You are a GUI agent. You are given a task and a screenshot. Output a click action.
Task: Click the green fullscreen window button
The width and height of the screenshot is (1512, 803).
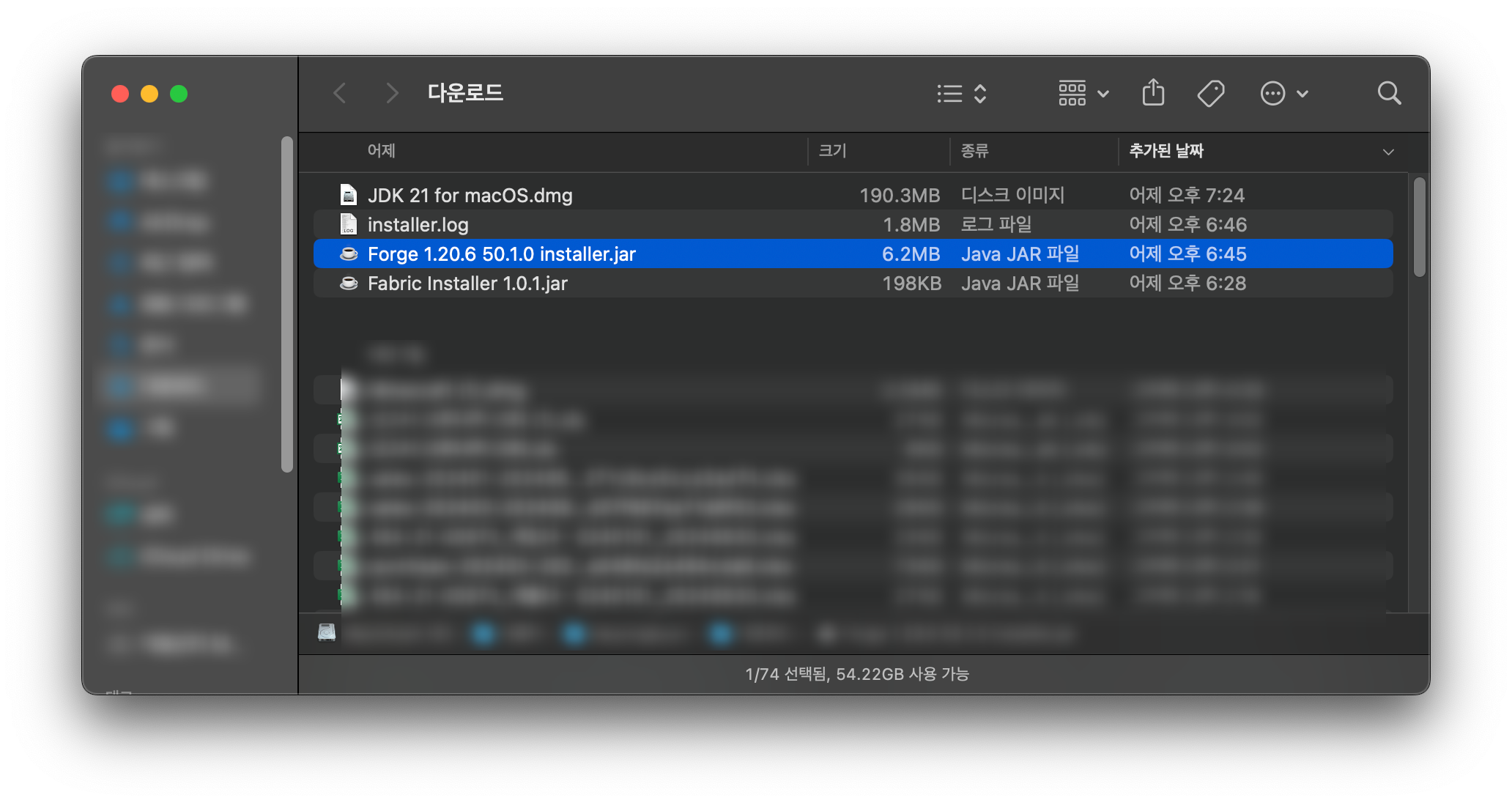(179, 94)
